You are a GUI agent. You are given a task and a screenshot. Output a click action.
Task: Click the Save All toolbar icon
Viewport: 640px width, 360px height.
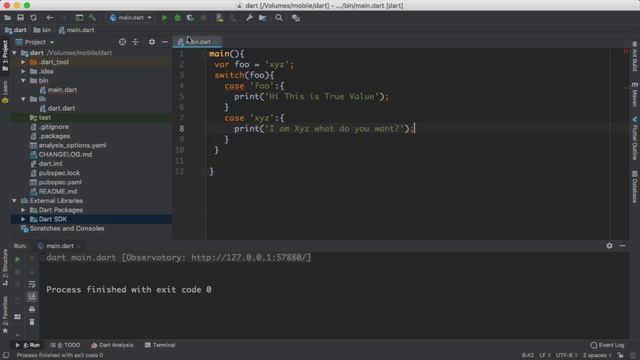pyautogui.click(x=20, y=18)
